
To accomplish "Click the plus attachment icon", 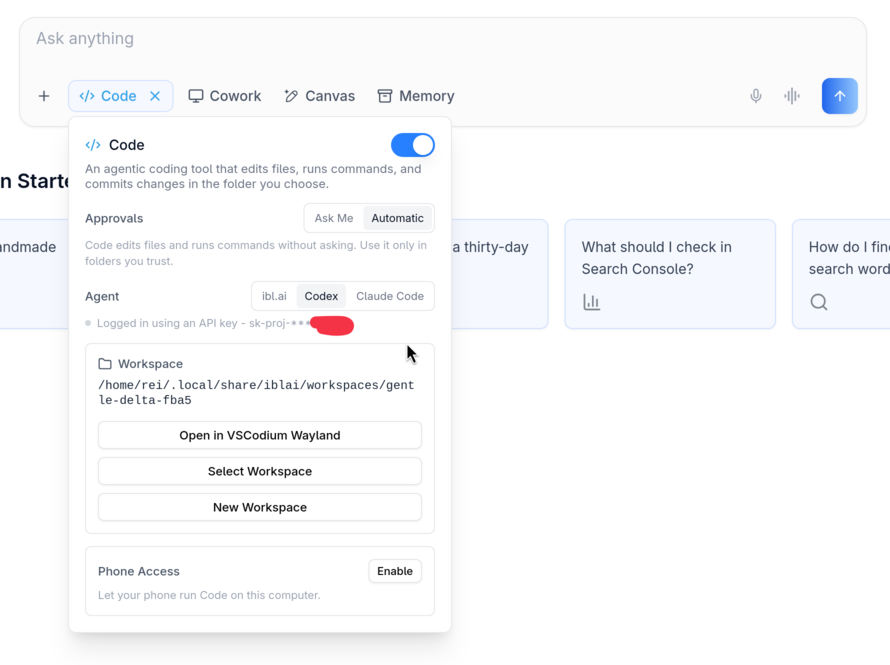I will click(44, 96).
